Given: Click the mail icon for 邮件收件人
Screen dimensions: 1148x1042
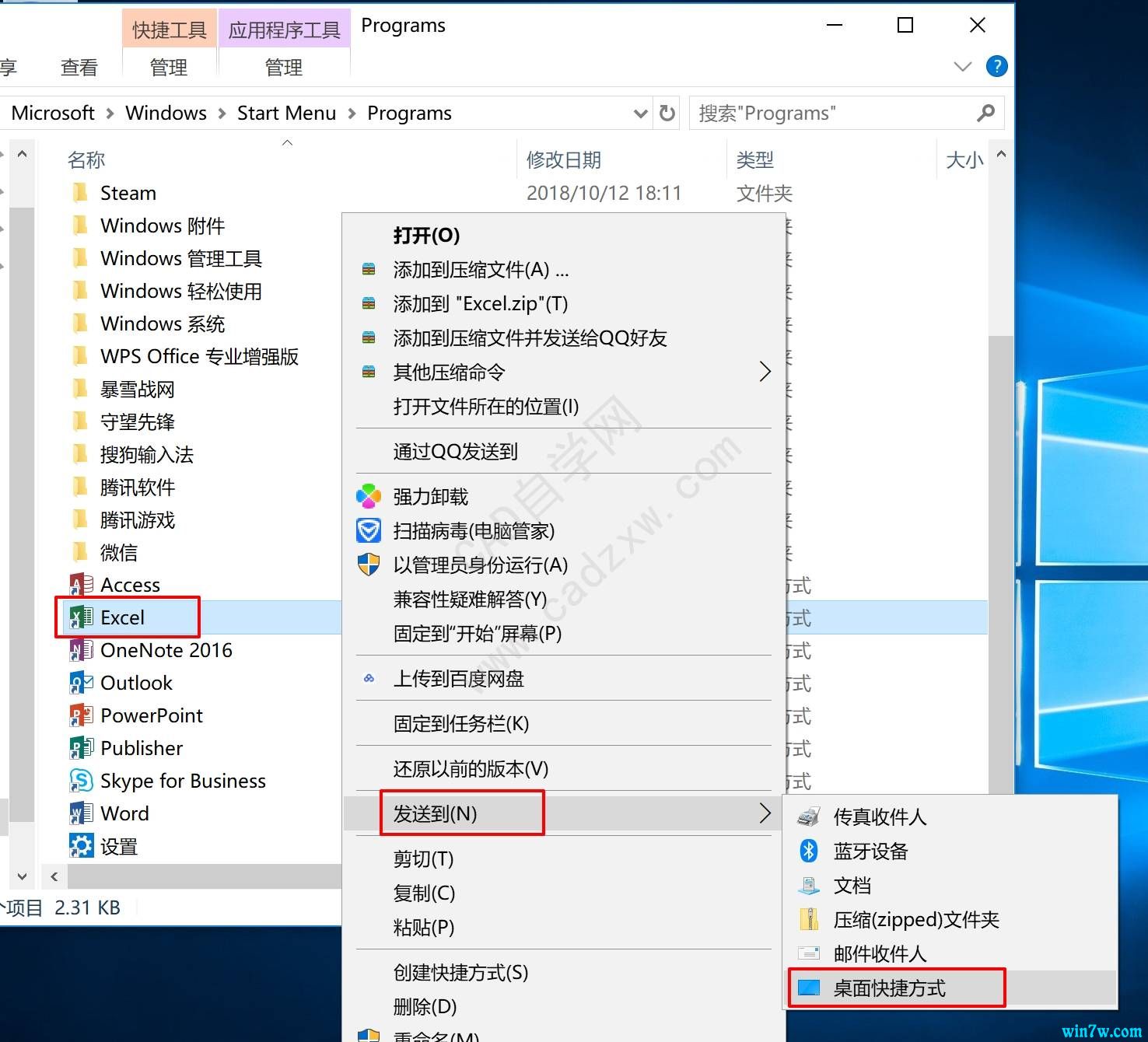Looking at the screenshot, I should 809,953.
